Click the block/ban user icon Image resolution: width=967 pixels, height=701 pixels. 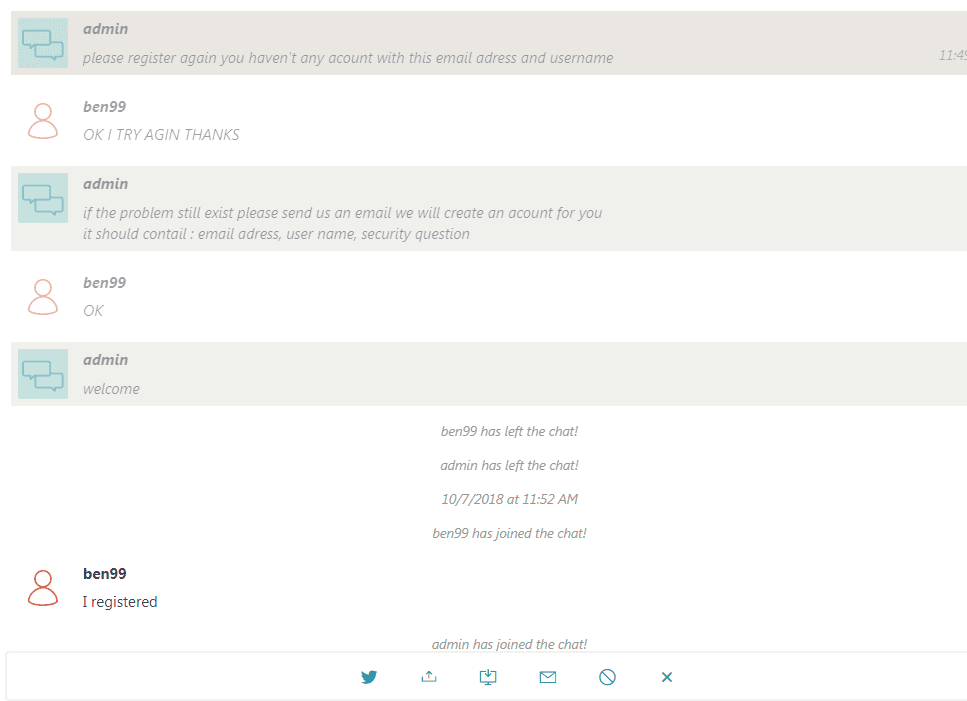pyautogui.click(x=607, y=677)
